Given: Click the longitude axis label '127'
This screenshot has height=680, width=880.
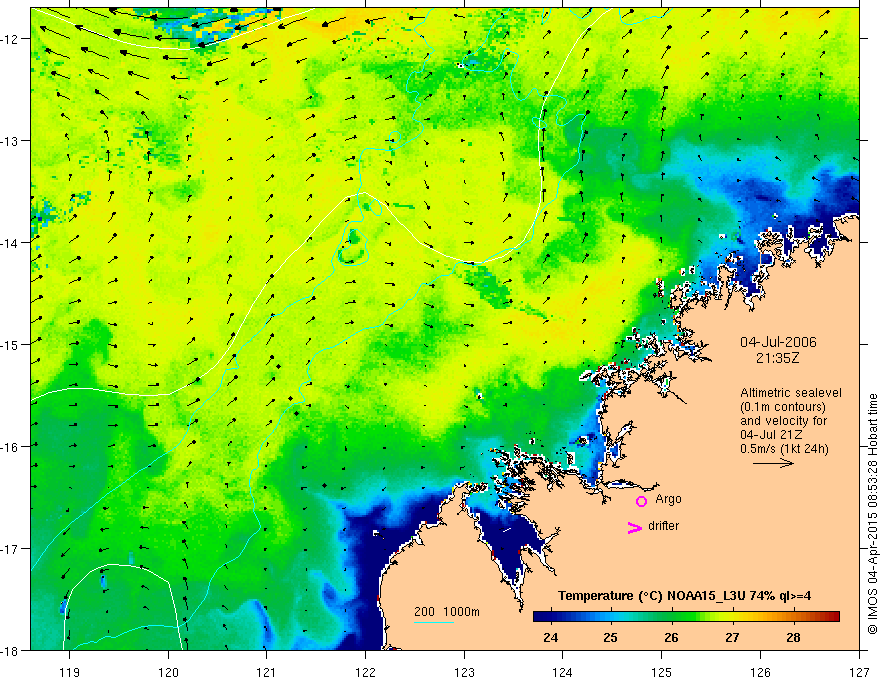Looking at the screenshot, I should [x=859, y=672].
